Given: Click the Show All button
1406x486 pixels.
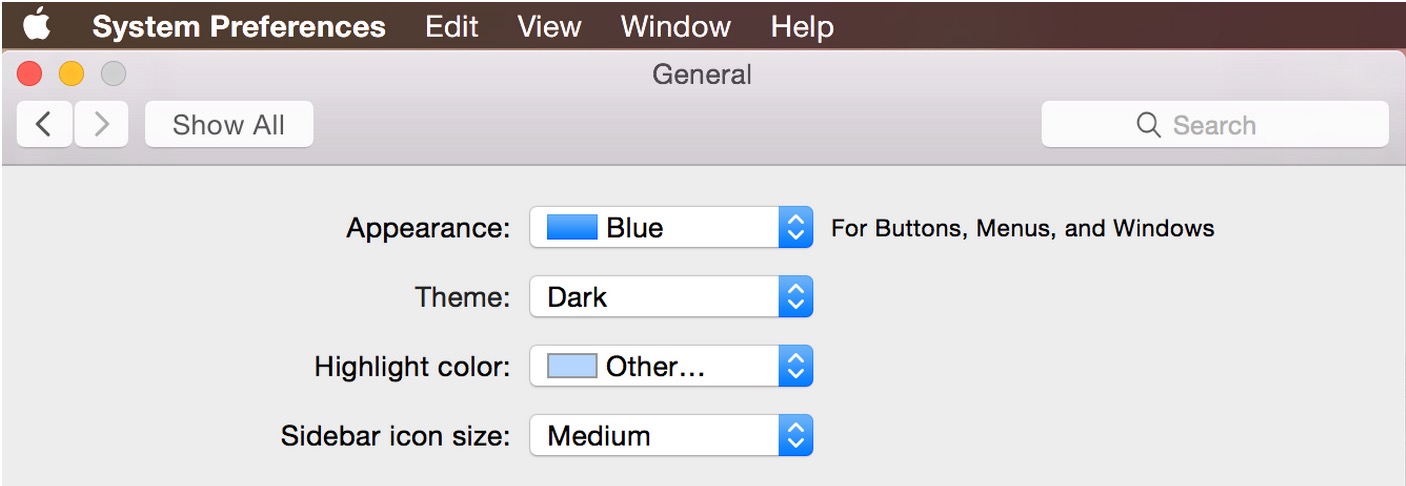Looking at the screenshot, I should pyautogui.click(x=229, y=125).
